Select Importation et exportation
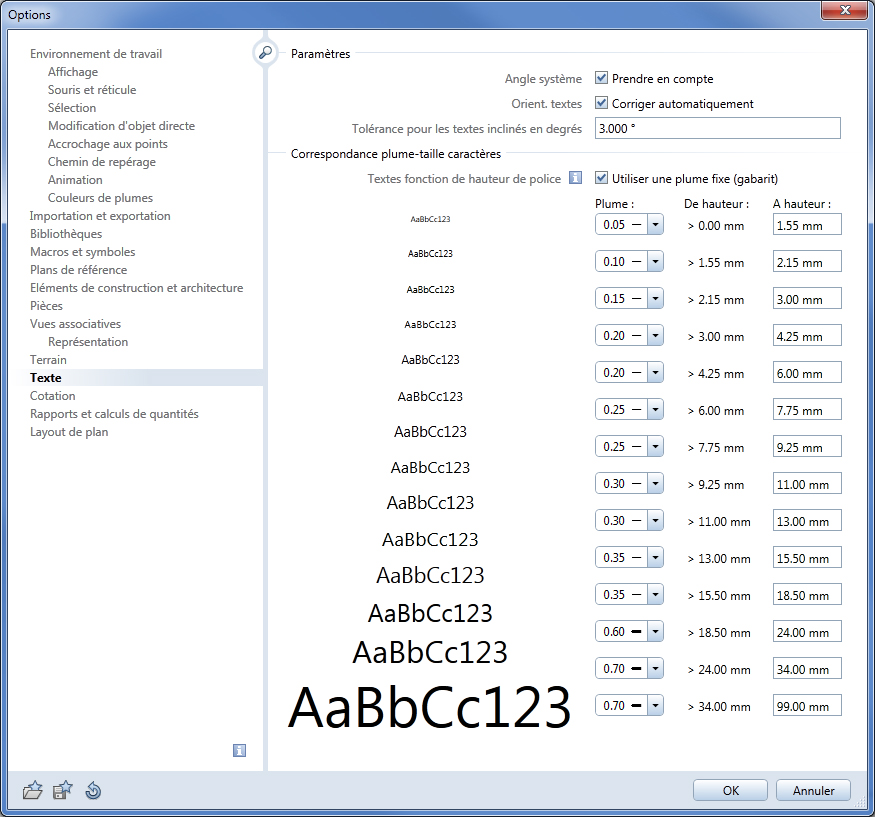This screenshot has width=875, height=817. coord(100,215)
